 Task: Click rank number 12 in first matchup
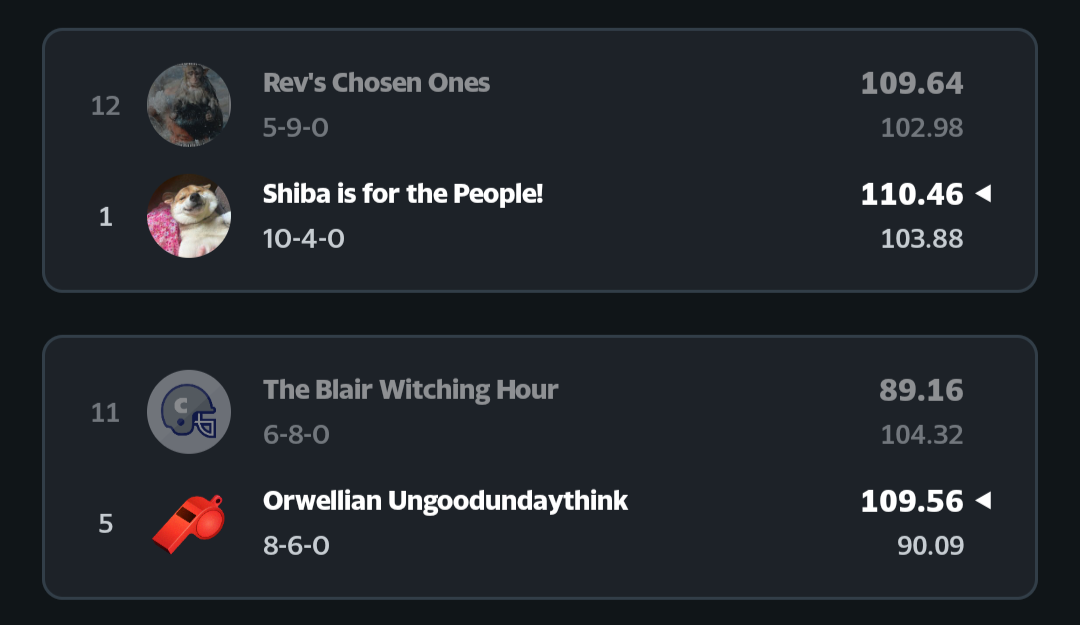[105, 106]
